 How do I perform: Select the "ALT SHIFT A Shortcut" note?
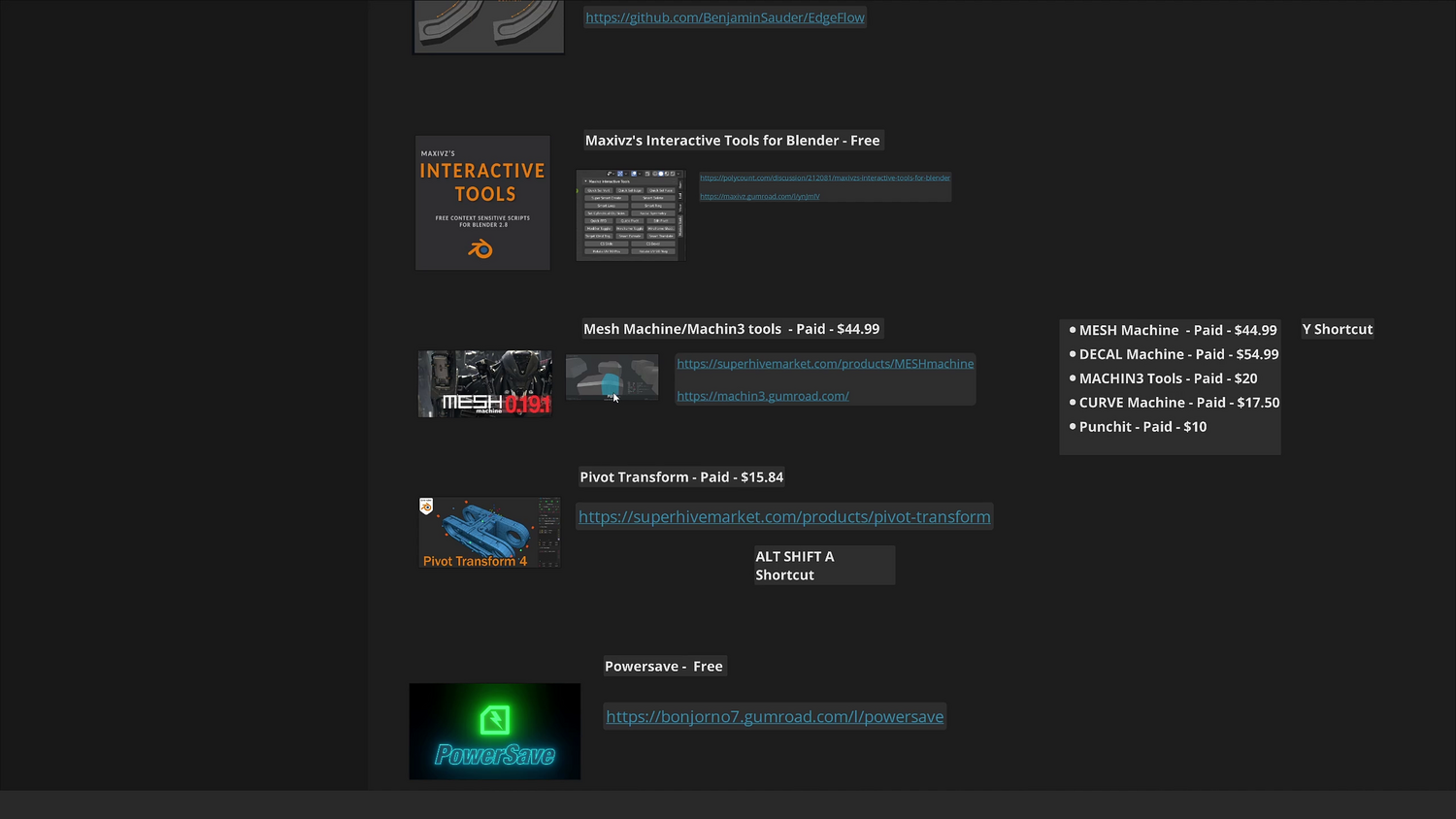coord(824,566)
